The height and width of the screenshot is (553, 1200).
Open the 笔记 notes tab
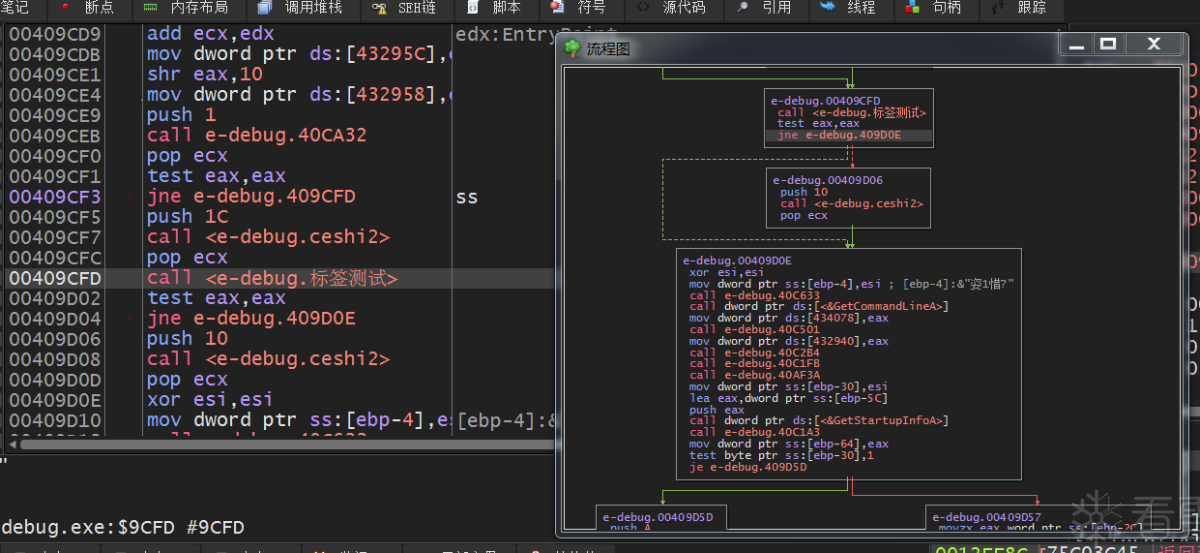click(x=16, y=7)
